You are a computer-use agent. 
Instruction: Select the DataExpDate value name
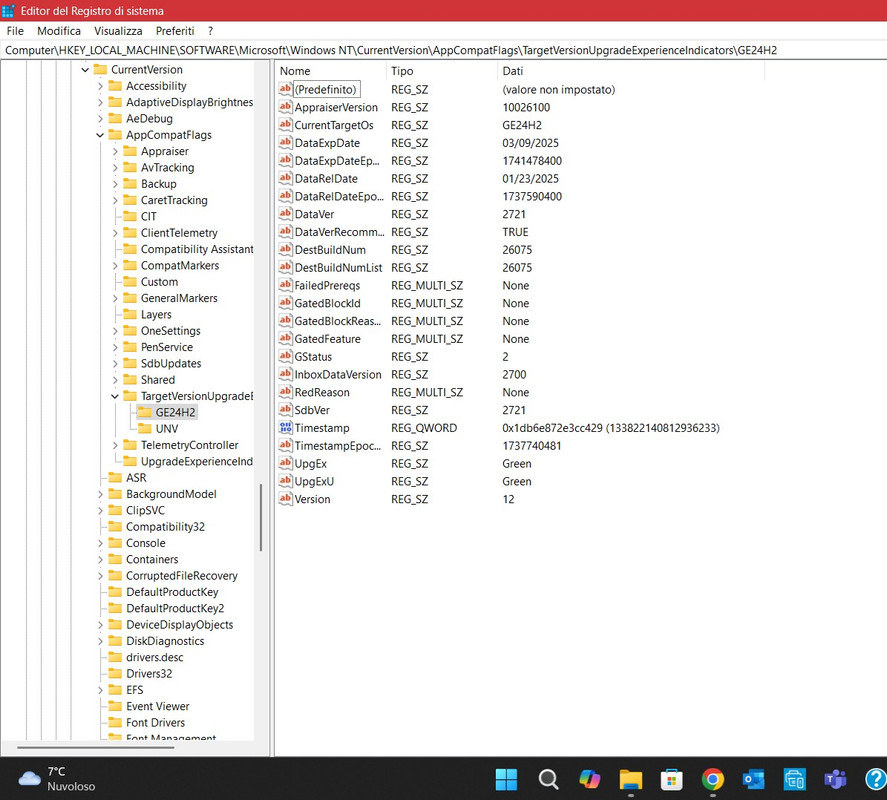coord(327,143)
